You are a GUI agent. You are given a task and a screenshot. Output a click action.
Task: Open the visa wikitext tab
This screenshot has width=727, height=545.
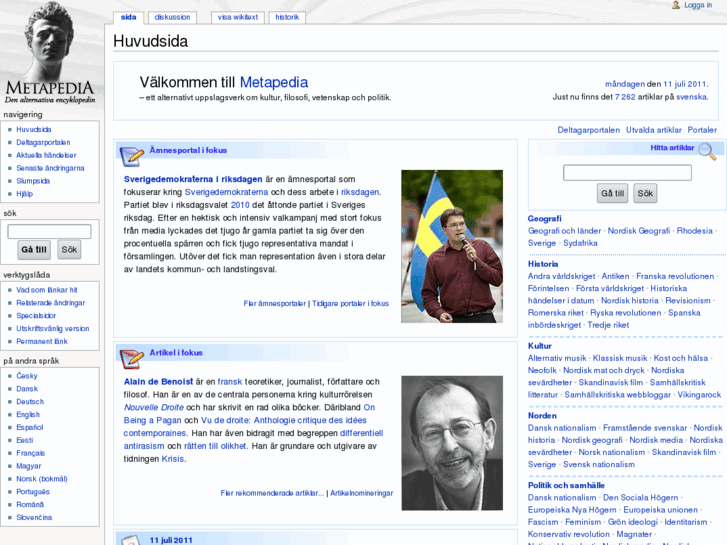pos(238,17)
